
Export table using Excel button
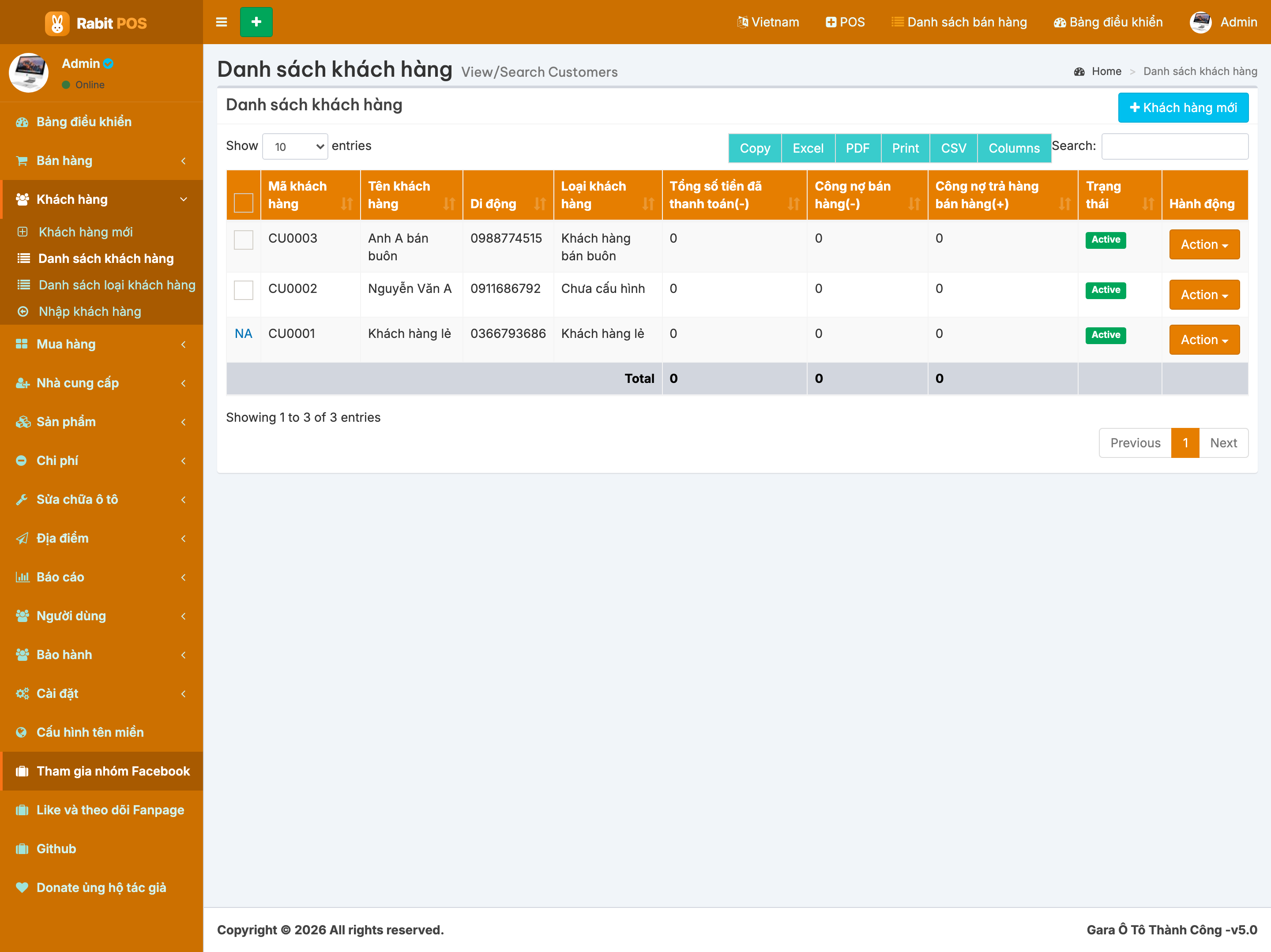click(807, 148)
